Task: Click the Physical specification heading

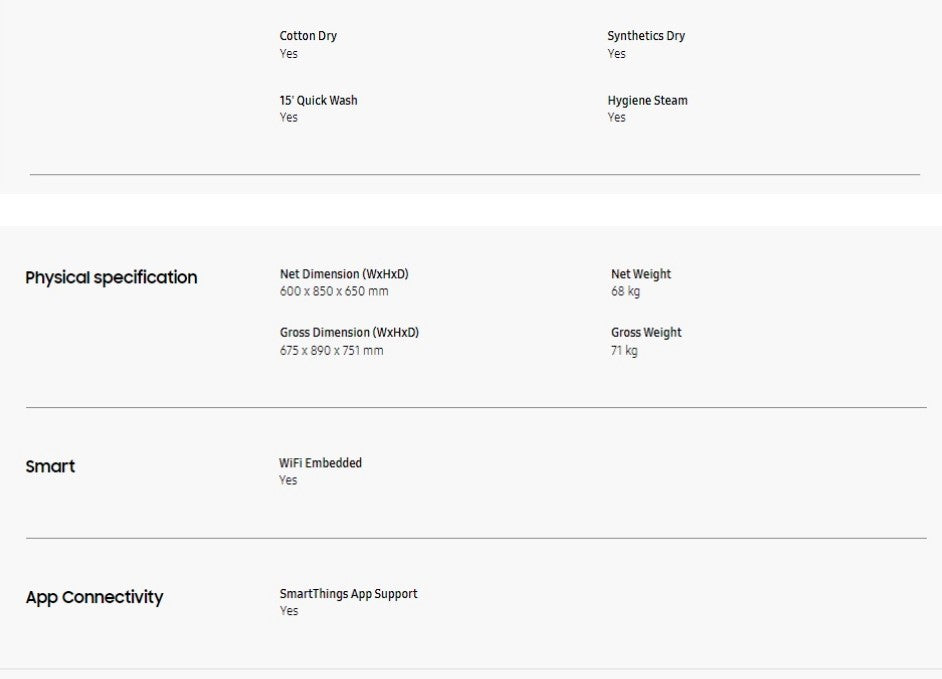Action: 111,277
